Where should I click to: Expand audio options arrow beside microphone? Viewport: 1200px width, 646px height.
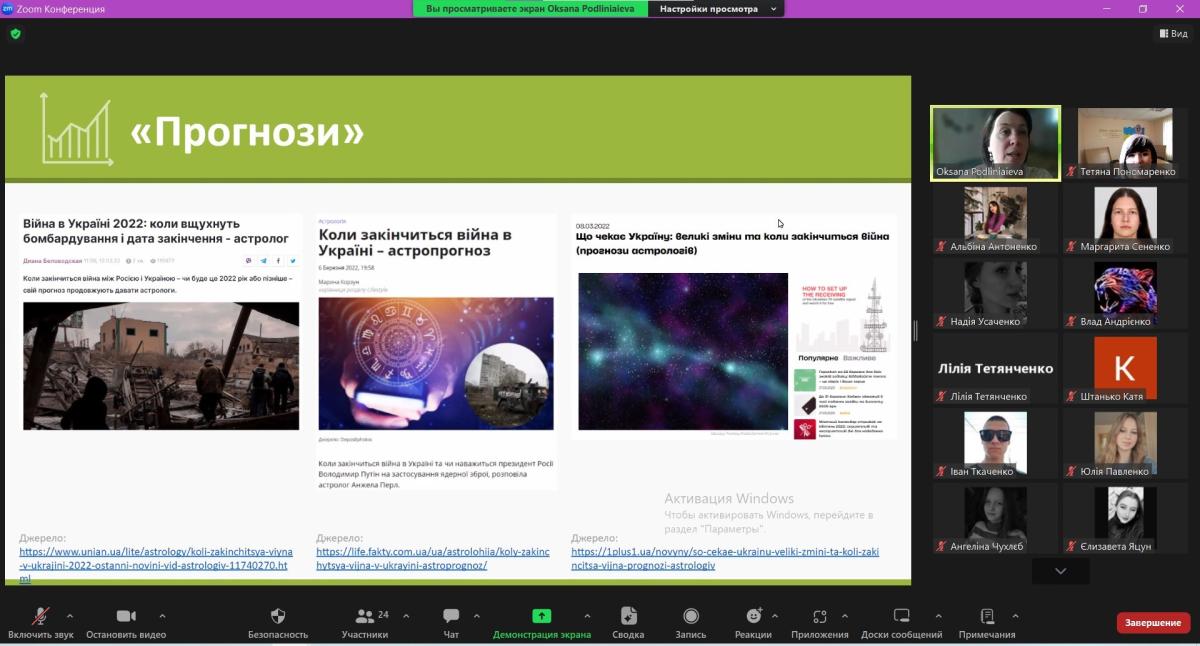click(70, 616)
